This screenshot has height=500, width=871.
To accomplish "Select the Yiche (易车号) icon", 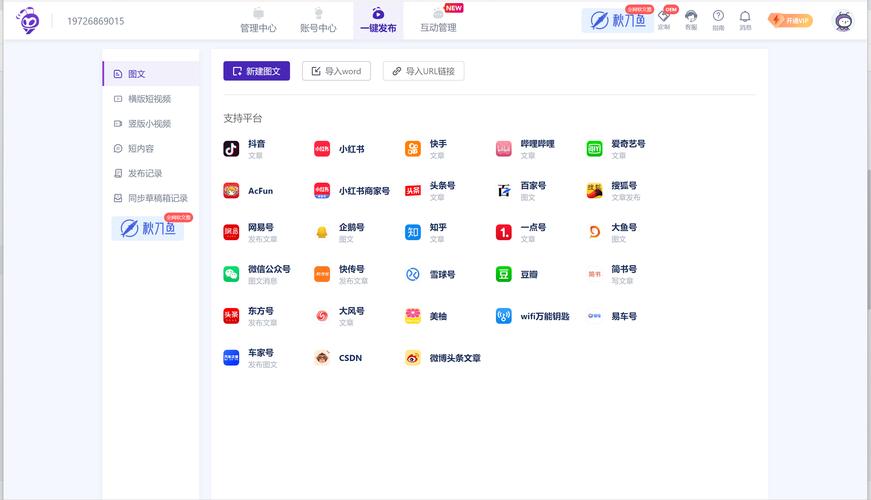I will click(594, 316).
